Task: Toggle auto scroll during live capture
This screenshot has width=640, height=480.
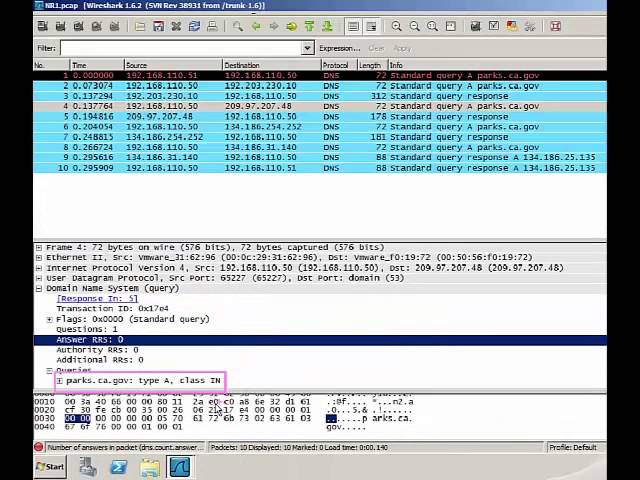Action: point(371,27)
